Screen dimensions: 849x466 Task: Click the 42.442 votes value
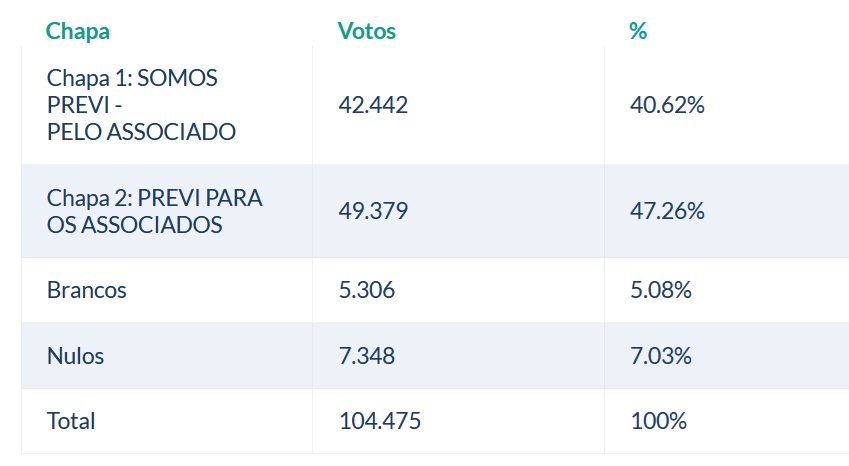[x=374, y=105]
